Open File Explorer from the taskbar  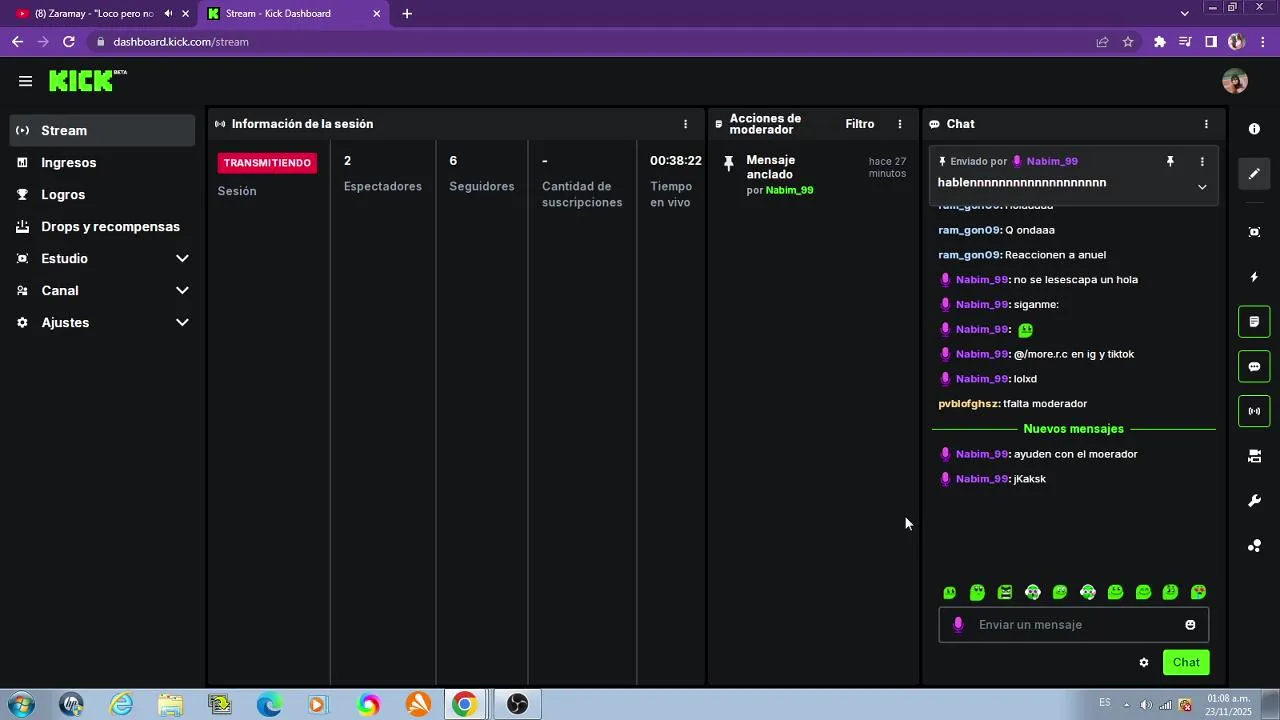170,704
